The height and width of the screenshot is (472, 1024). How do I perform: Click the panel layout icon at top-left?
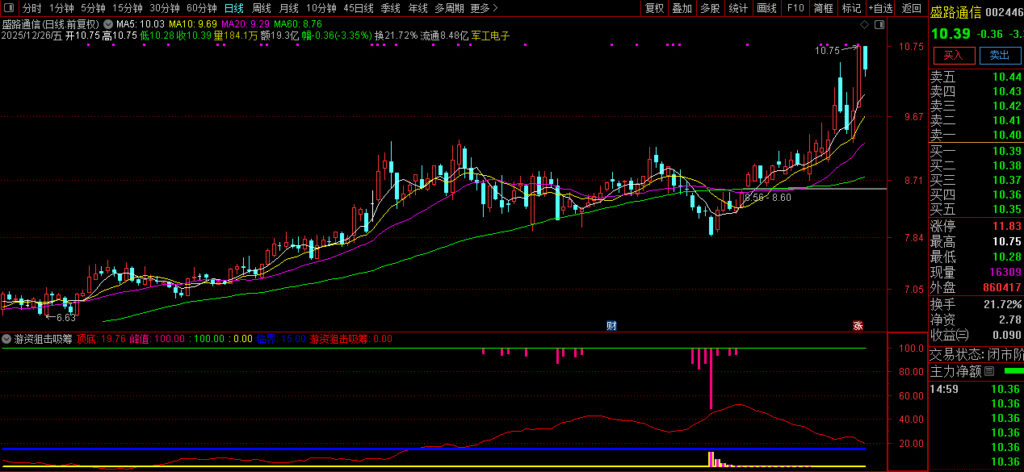point(9,8)
